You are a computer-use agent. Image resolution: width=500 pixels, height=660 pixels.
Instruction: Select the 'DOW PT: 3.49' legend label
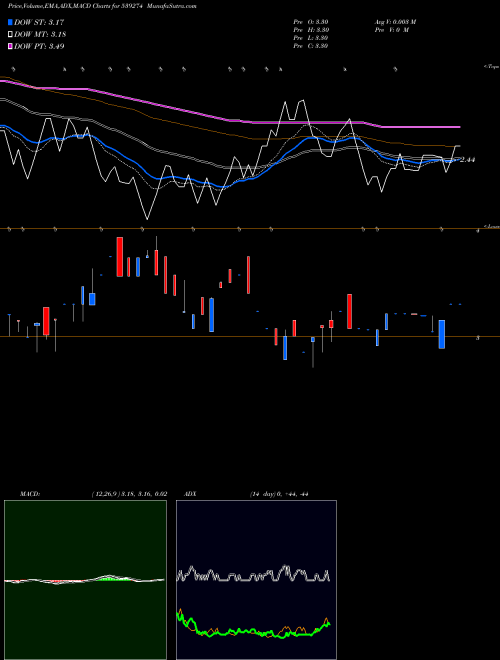39,46
